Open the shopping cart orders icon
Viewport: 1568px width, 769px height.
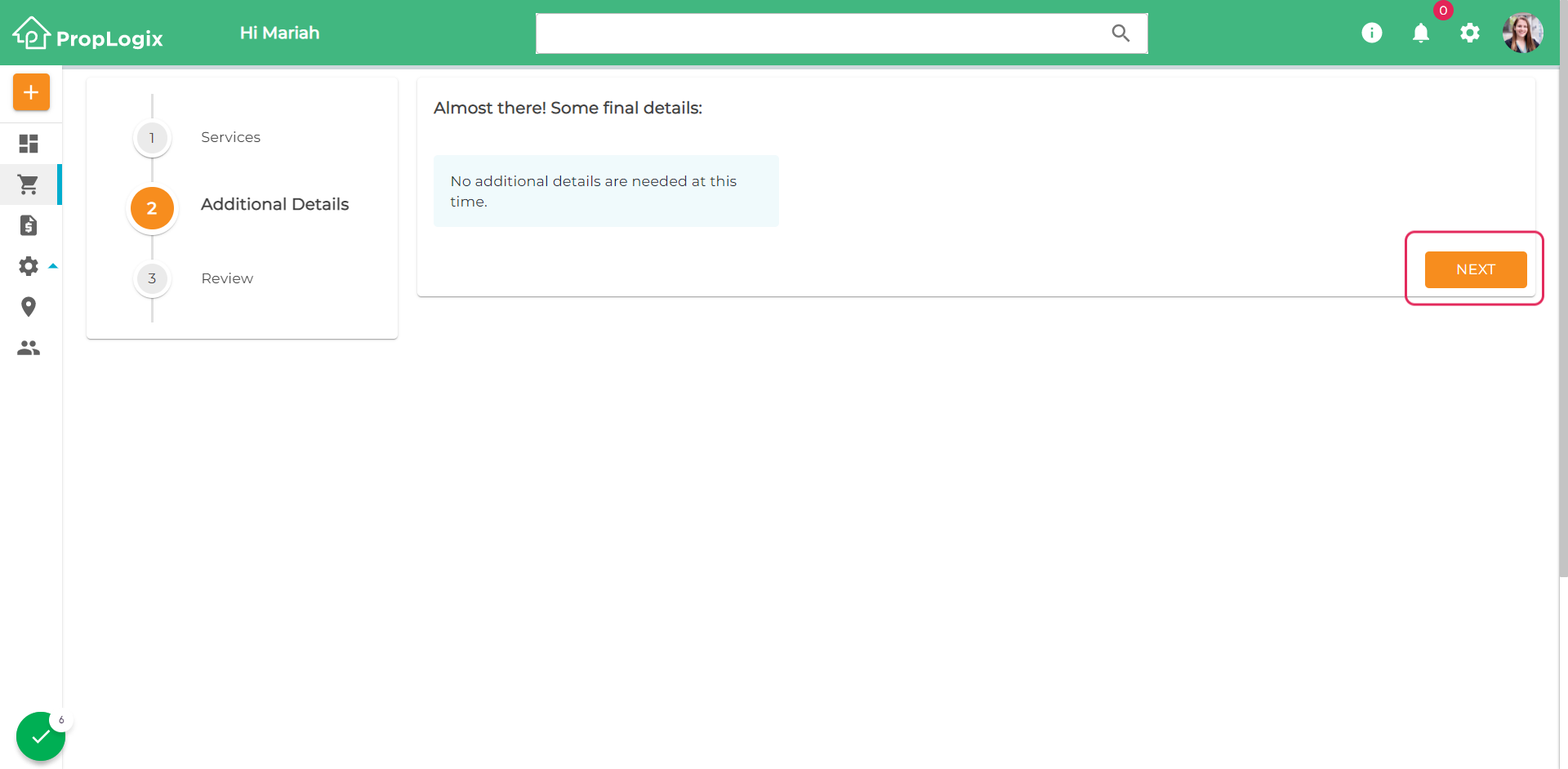[x=29, y=184]
